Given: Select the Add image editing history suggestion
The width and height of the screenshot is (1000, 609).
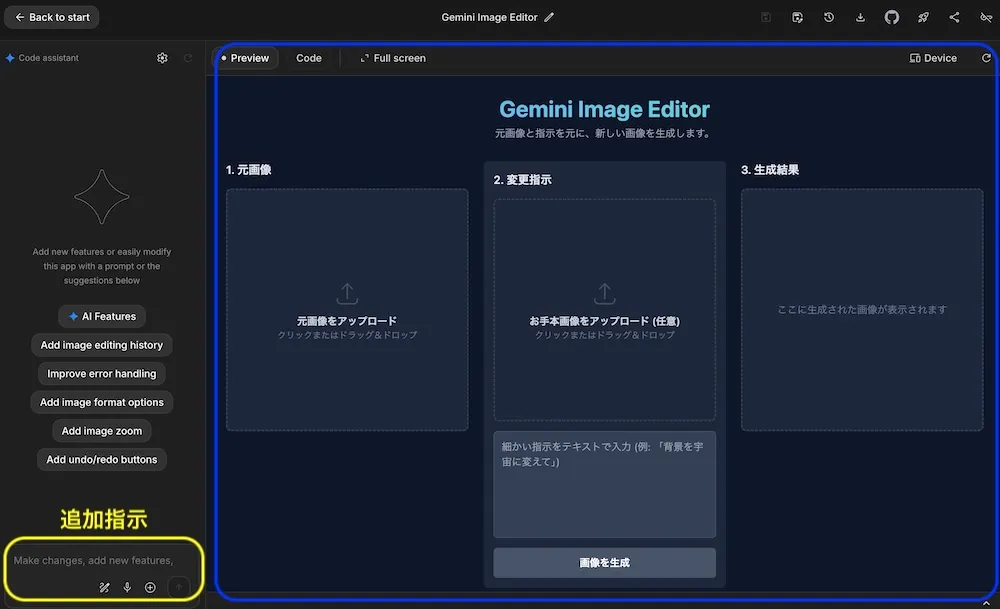Looking at the screenshot, I should point(101,344).
